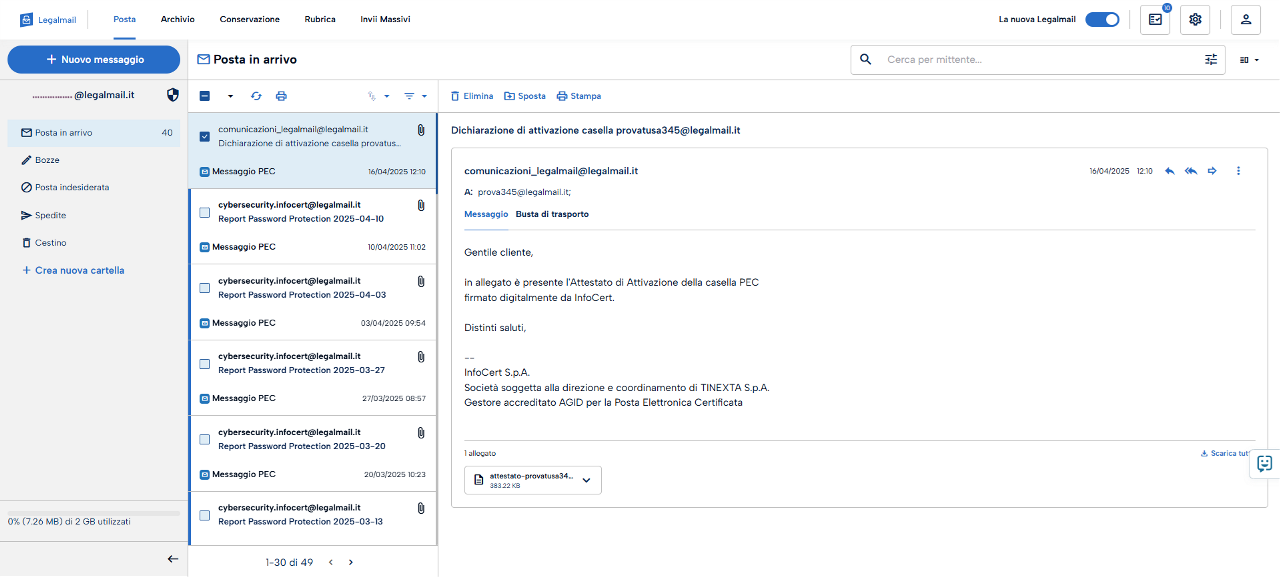Open the Conservazione menu
Viewport: 1280px width, 577px height.
tap(249, 19)
